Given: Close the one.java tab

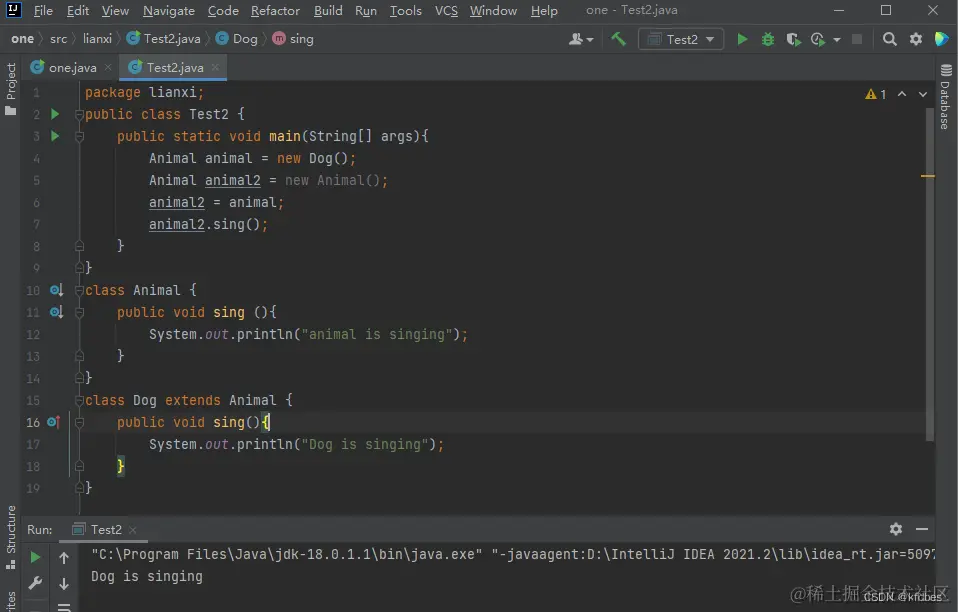Looking at the screenshot, I should [x=108, y=67].
